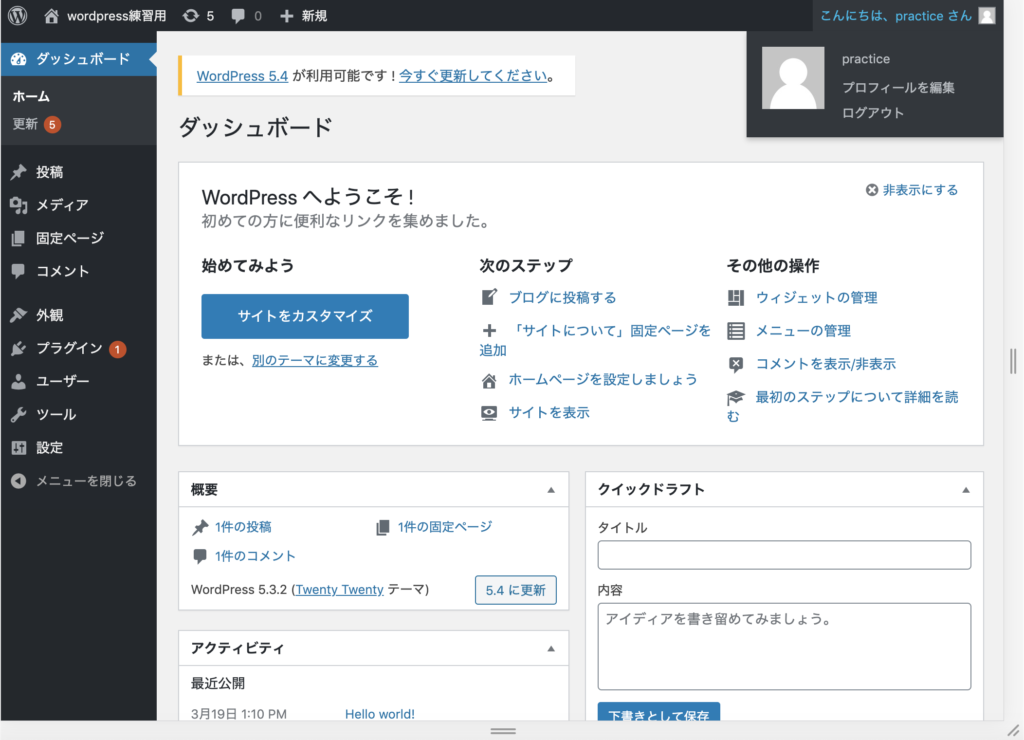Click the 5.4 に更新 button
The image size is (1024, 740).
tap(515, 590)
